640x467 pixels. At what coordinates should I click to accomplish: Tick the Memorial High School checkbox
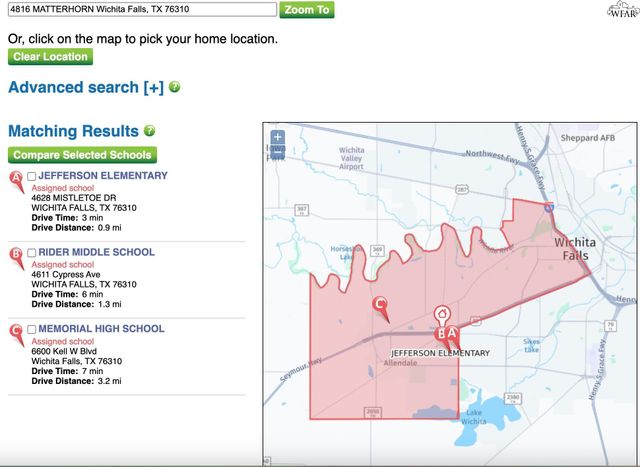32,329
